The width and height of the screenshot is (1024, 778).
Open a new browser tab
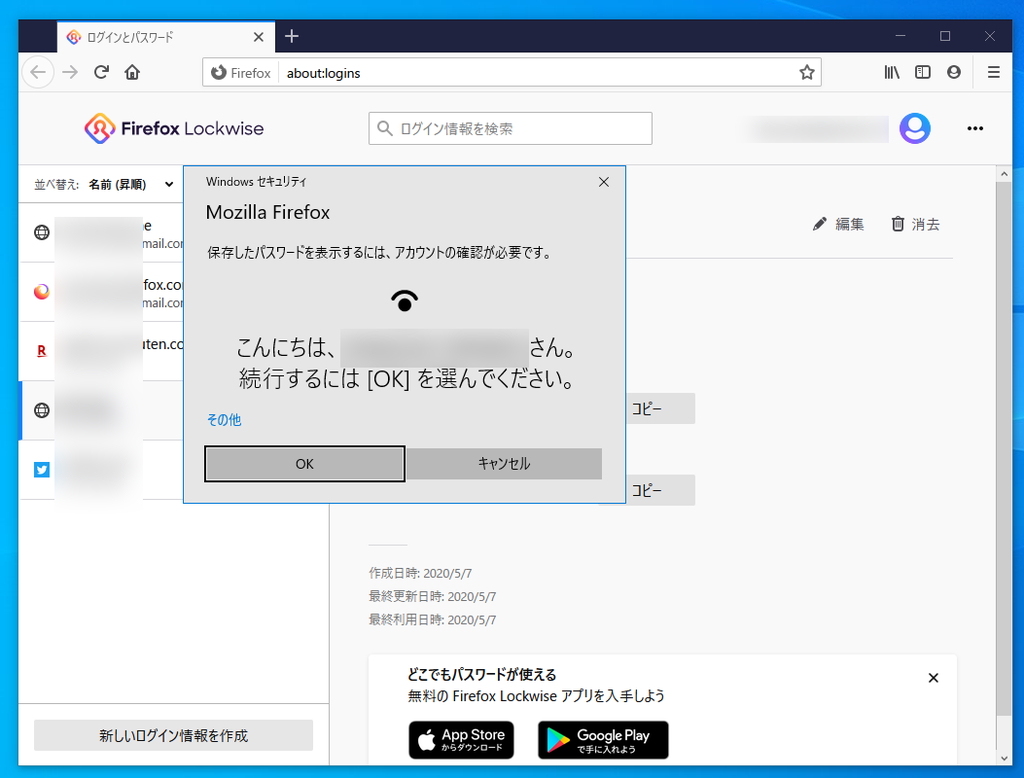[x=291, y=36]
